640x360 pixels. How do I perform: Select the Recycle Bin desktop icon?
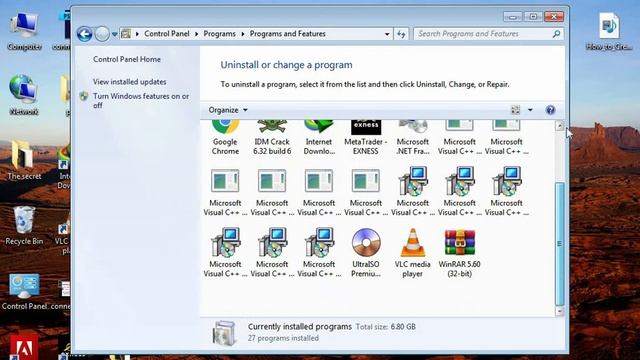click(x=24, y=225)
